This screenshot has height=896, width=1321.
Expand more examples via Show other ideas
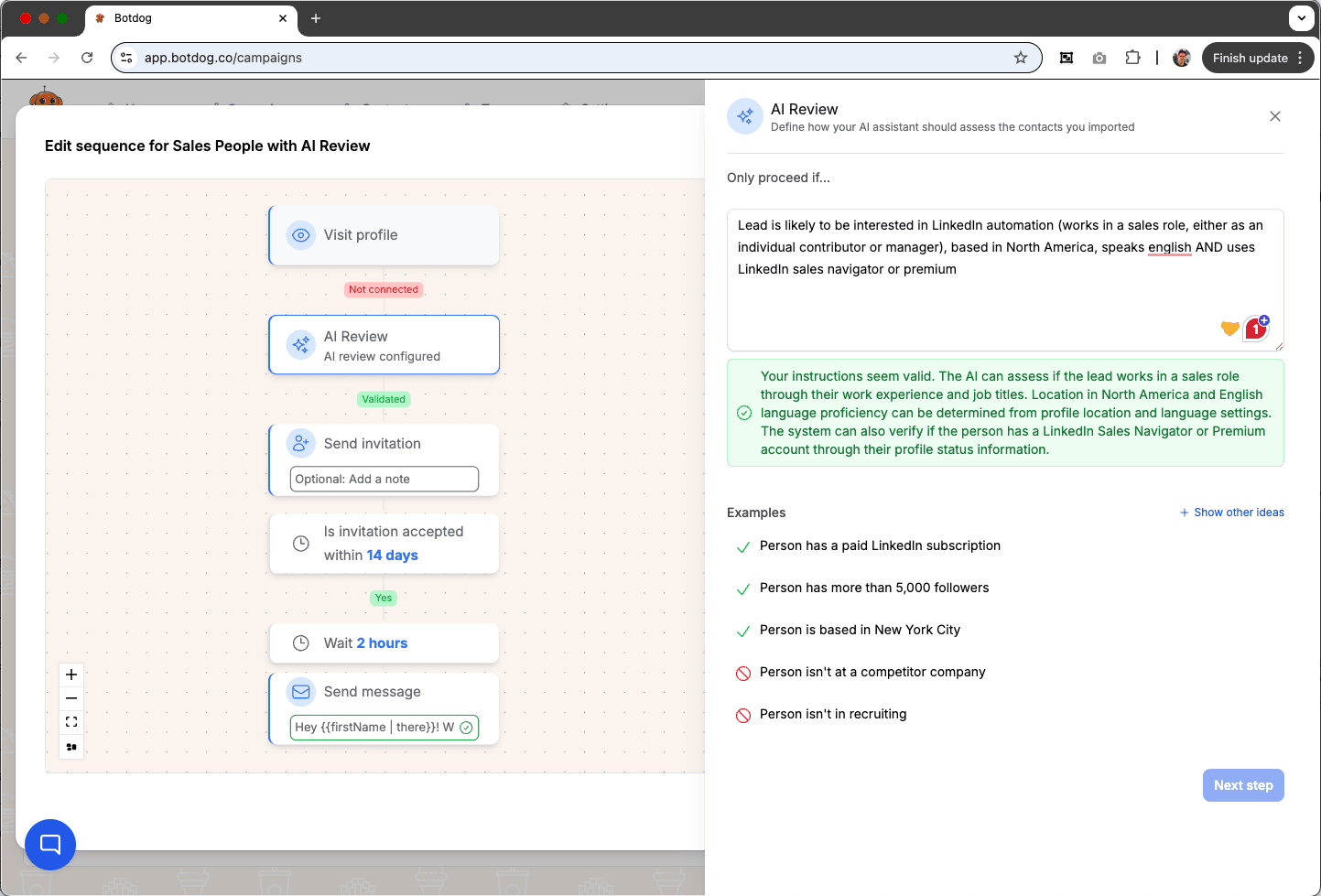(x=1231, y=513)
